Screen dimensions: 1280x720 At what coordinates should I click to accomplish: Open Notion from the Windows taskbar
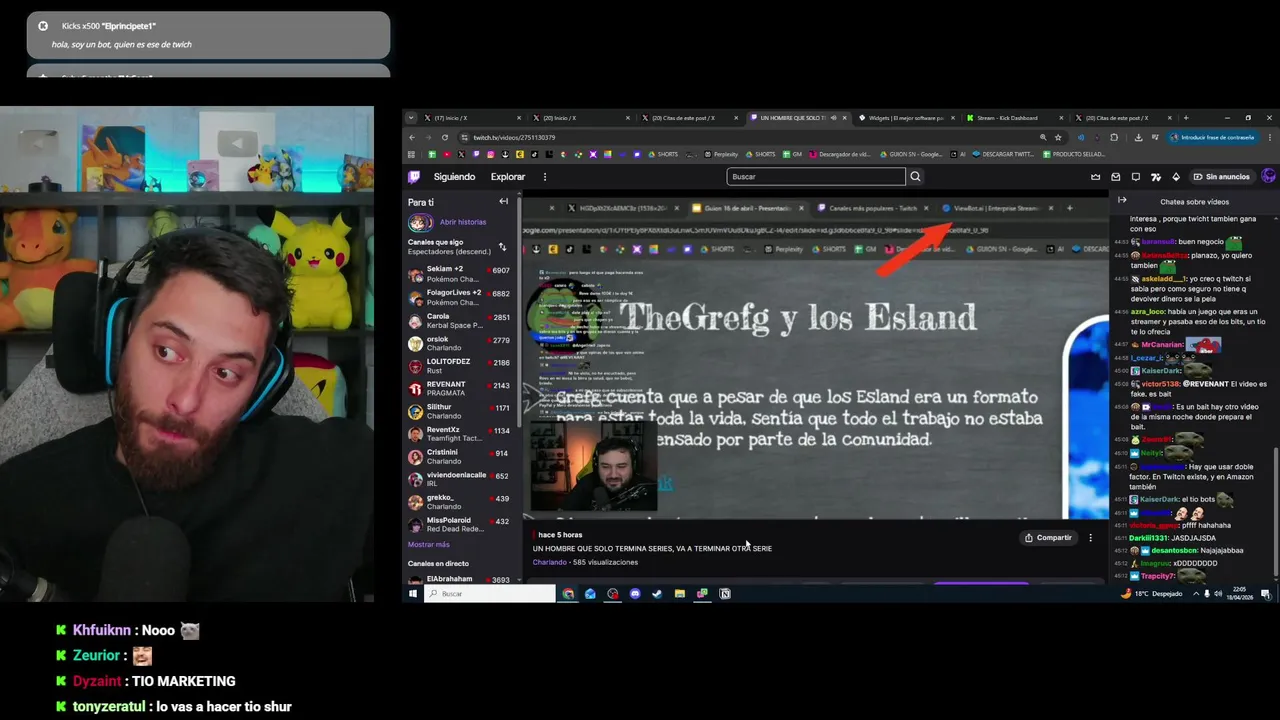pos(725,594)
